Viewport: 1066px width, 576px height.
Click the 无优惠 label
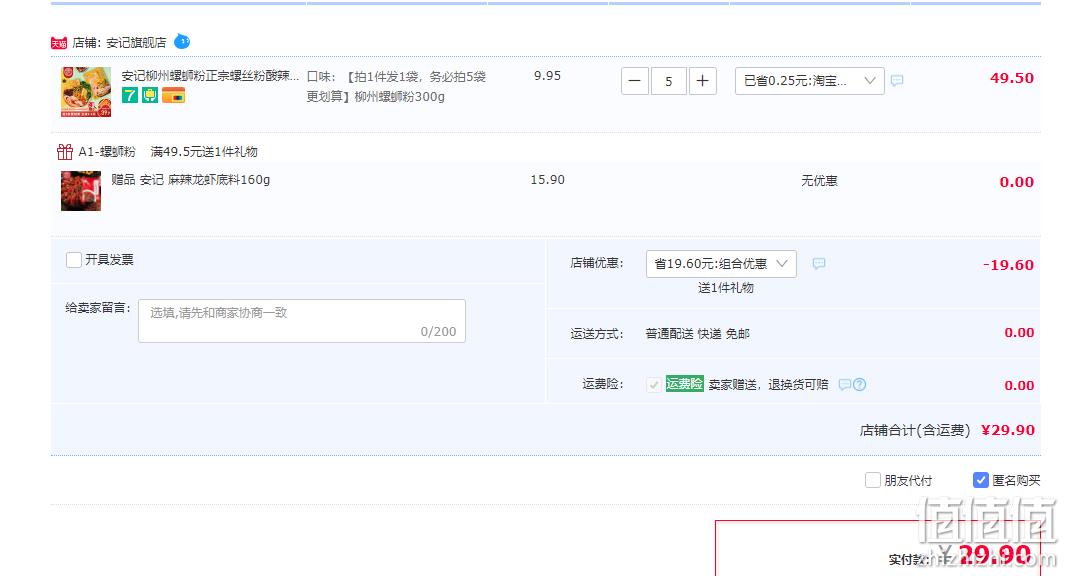(x=819, y=181)
